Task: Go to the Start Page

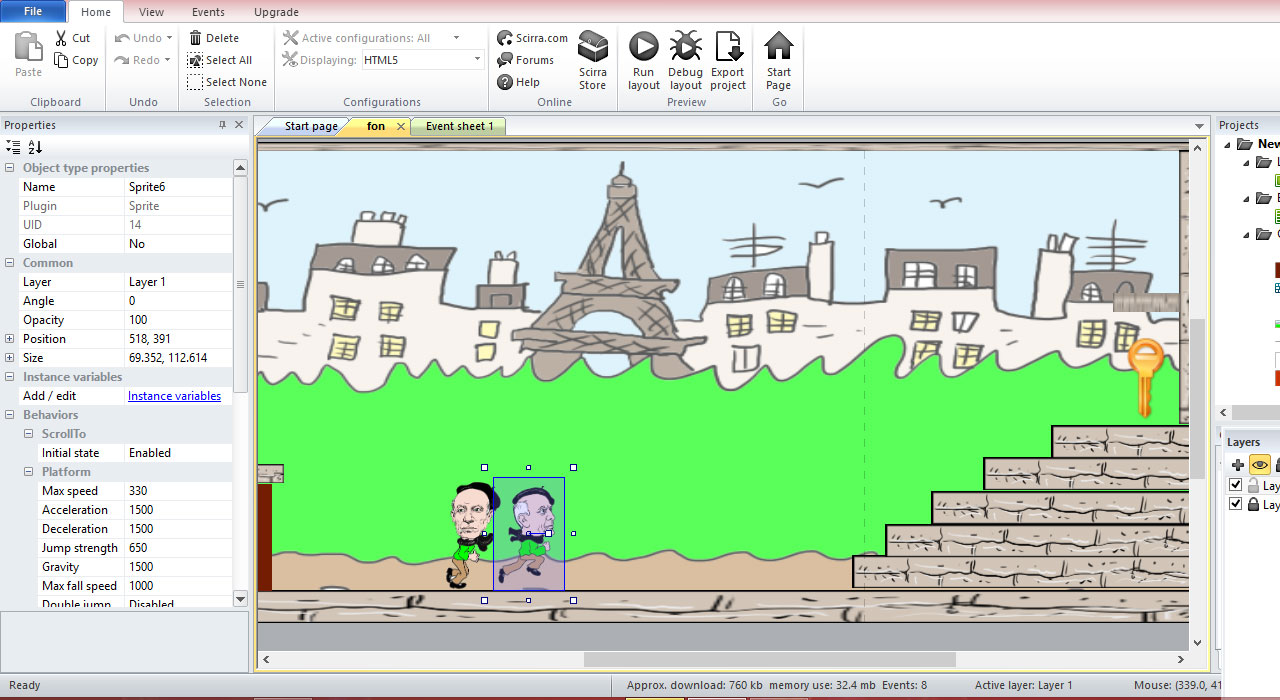Action: click(x=778, y=47)
